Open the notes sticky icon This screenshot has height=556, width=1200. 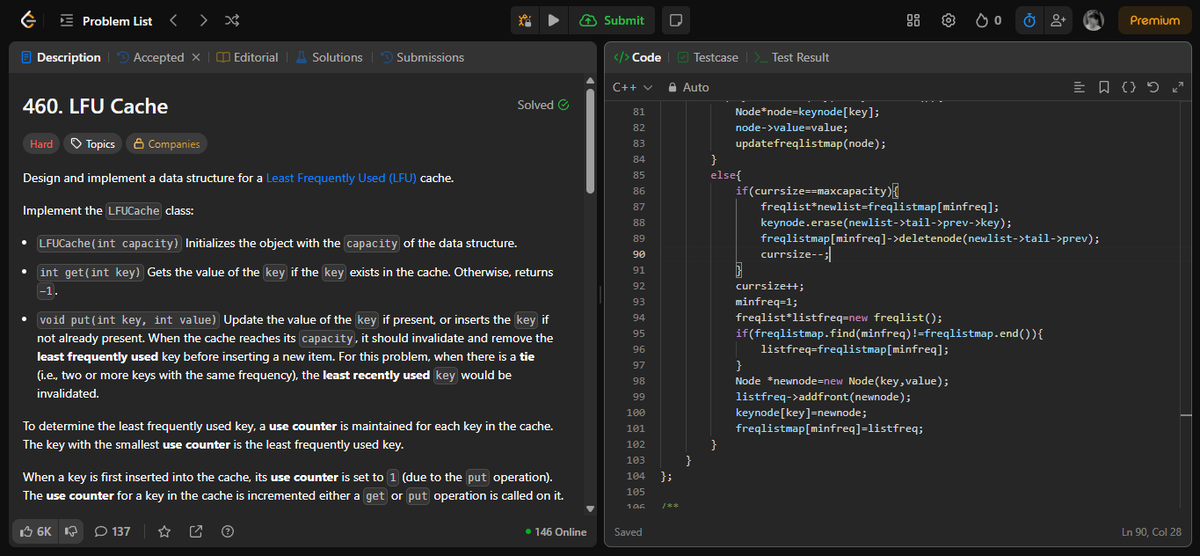click(x=675, y=20)
